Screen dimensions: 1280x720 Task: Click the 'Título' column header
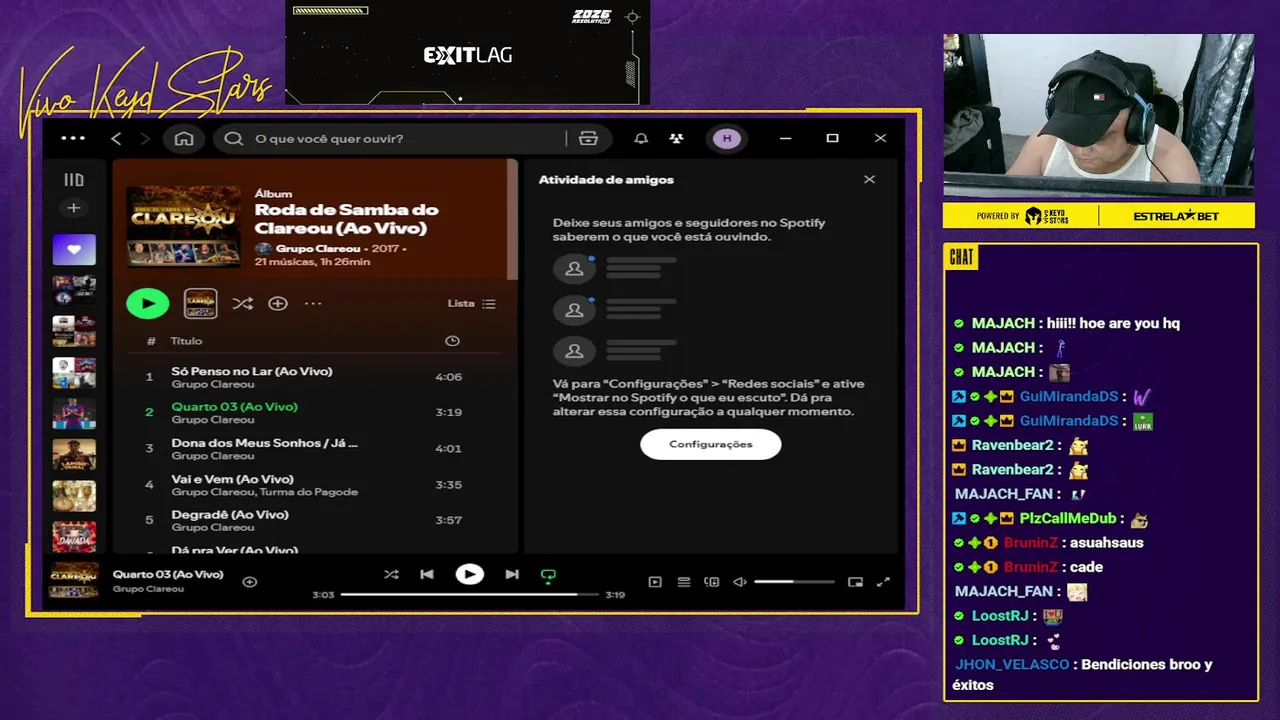186,341
